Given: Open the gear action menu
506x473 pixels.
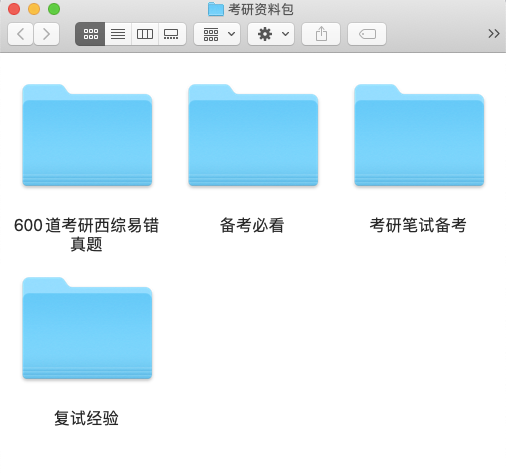Looking at the screenshot, I should coord(271,34).
